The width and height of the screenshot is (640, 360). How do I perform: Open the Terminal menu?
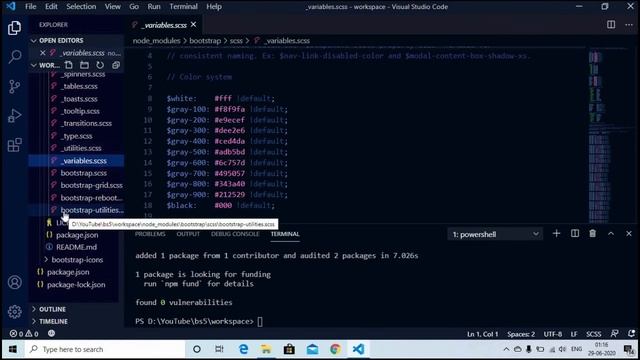[183, 7]
